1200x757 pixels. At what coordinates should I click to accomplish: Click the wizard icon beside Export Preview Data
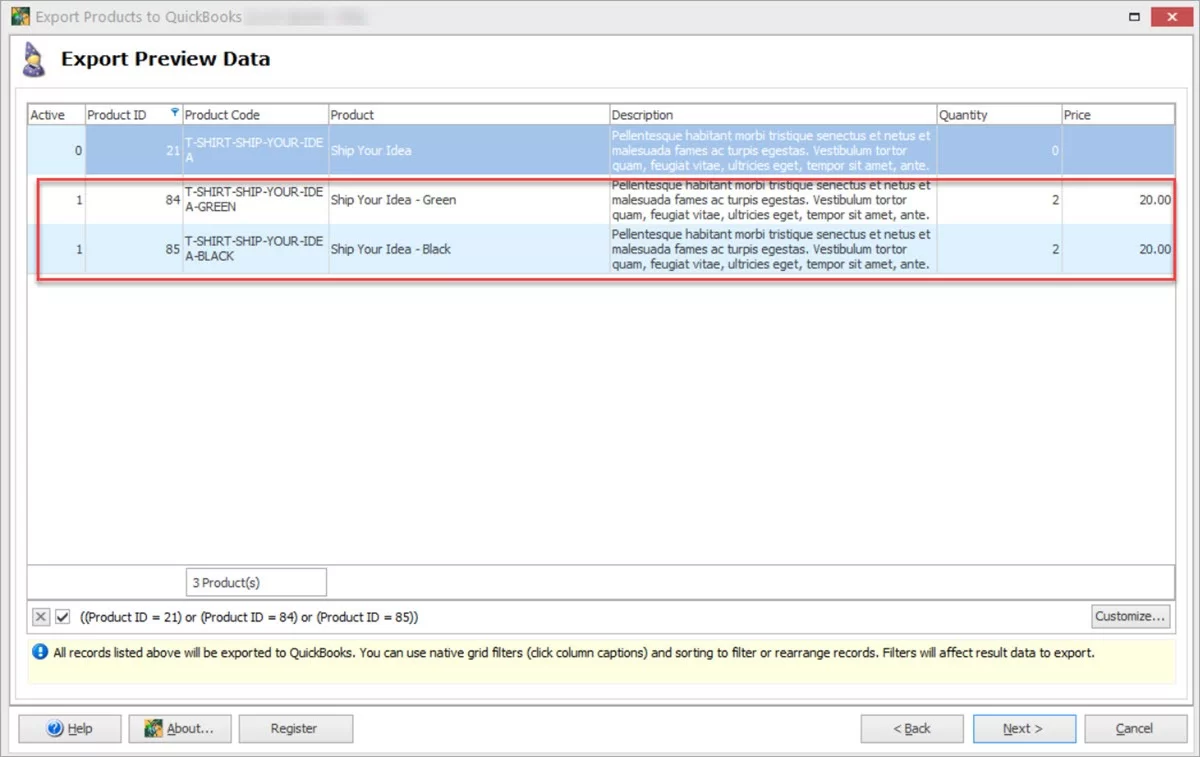coord(35,60)
